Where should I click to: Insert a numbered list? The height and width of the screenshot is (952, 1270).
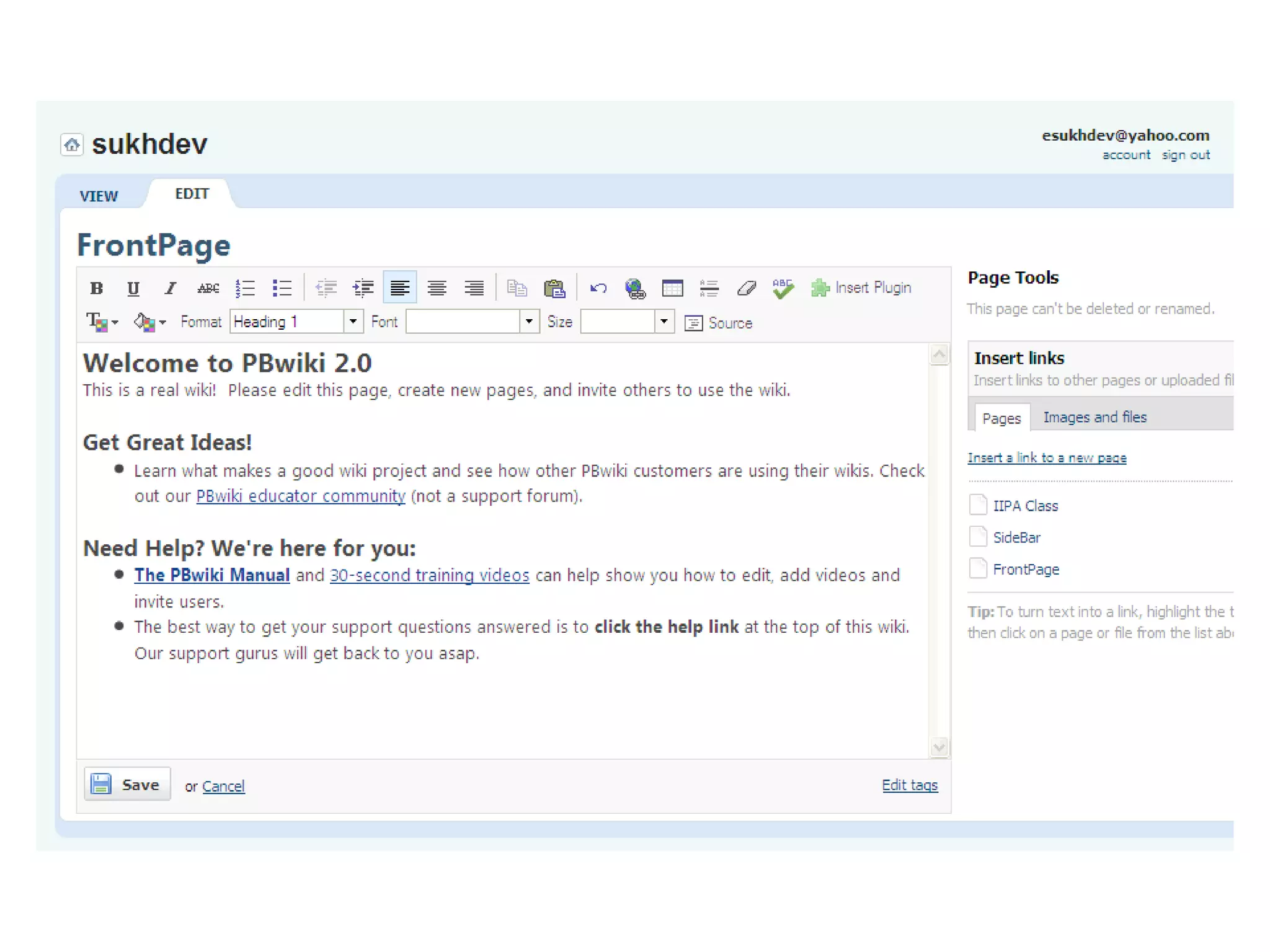coord(245,288)
